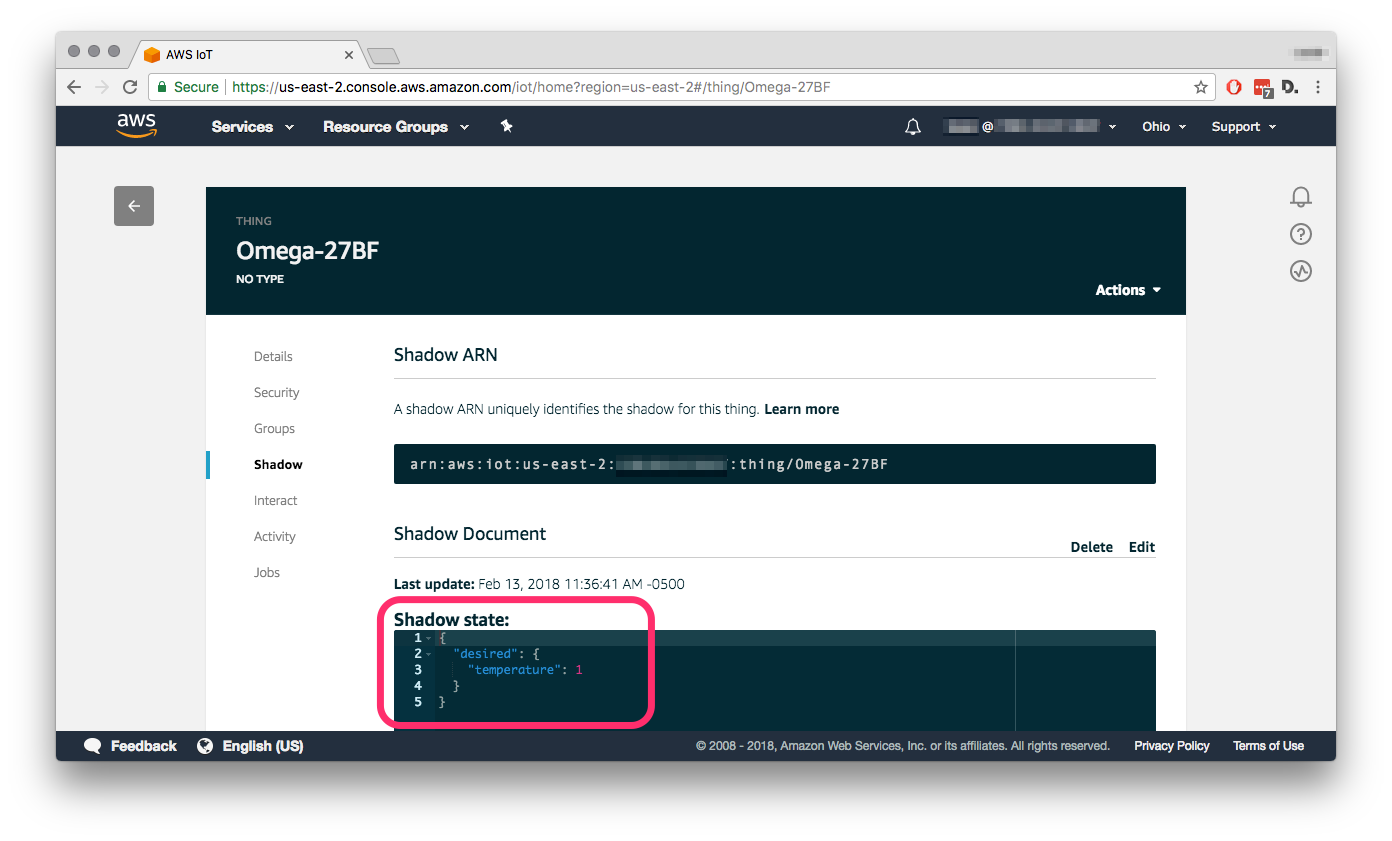Open the Details section
This screenshot has width=1392, height=841.
click(273, 356)
